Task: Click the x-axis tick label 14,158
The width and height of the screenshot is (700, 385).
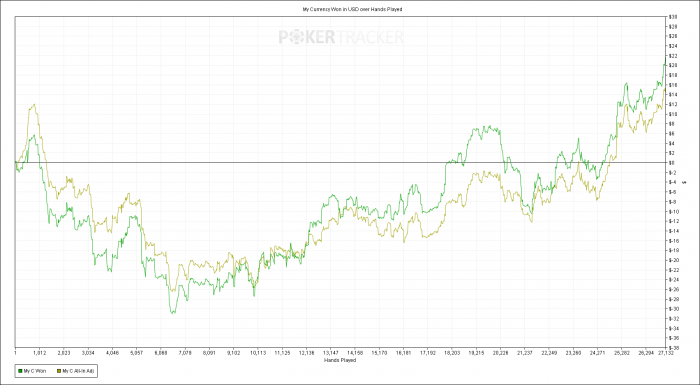Action: pyautogui.click(x=355, y=352)
